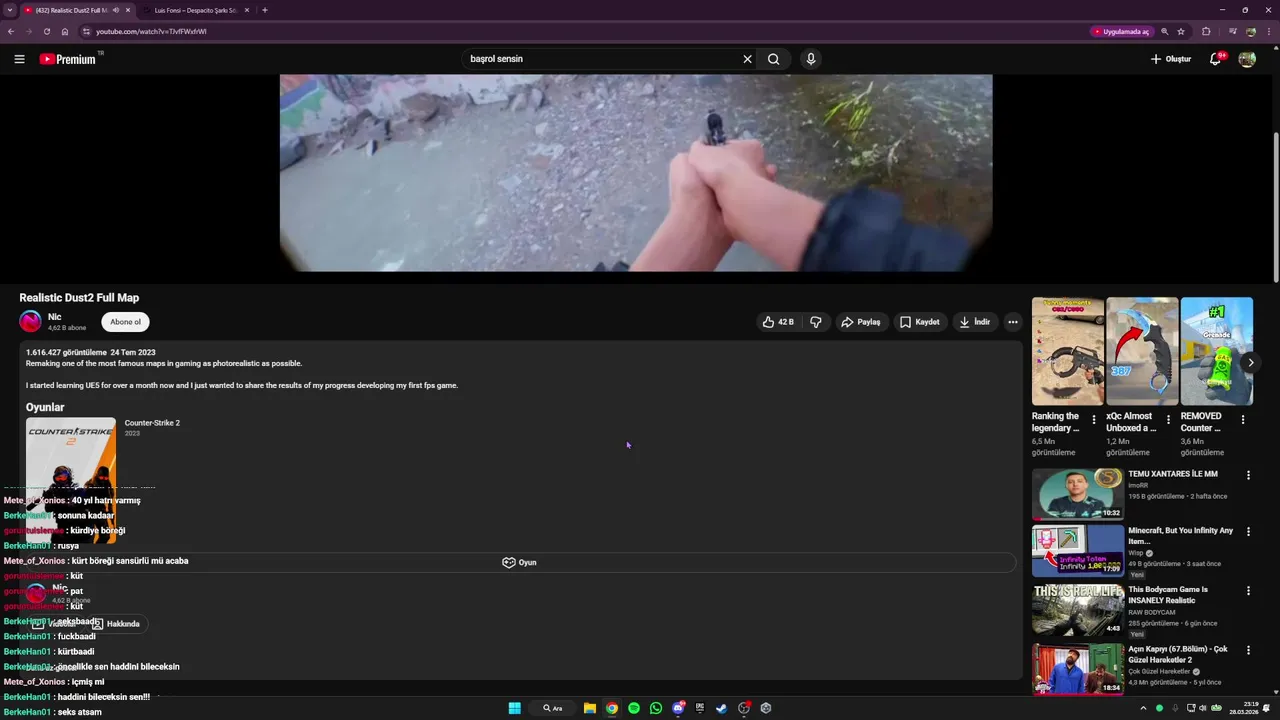The width and height of the screenshot is (1280, 720).
Task: Open account avatar menu
Action: (x=1247, y=59)
